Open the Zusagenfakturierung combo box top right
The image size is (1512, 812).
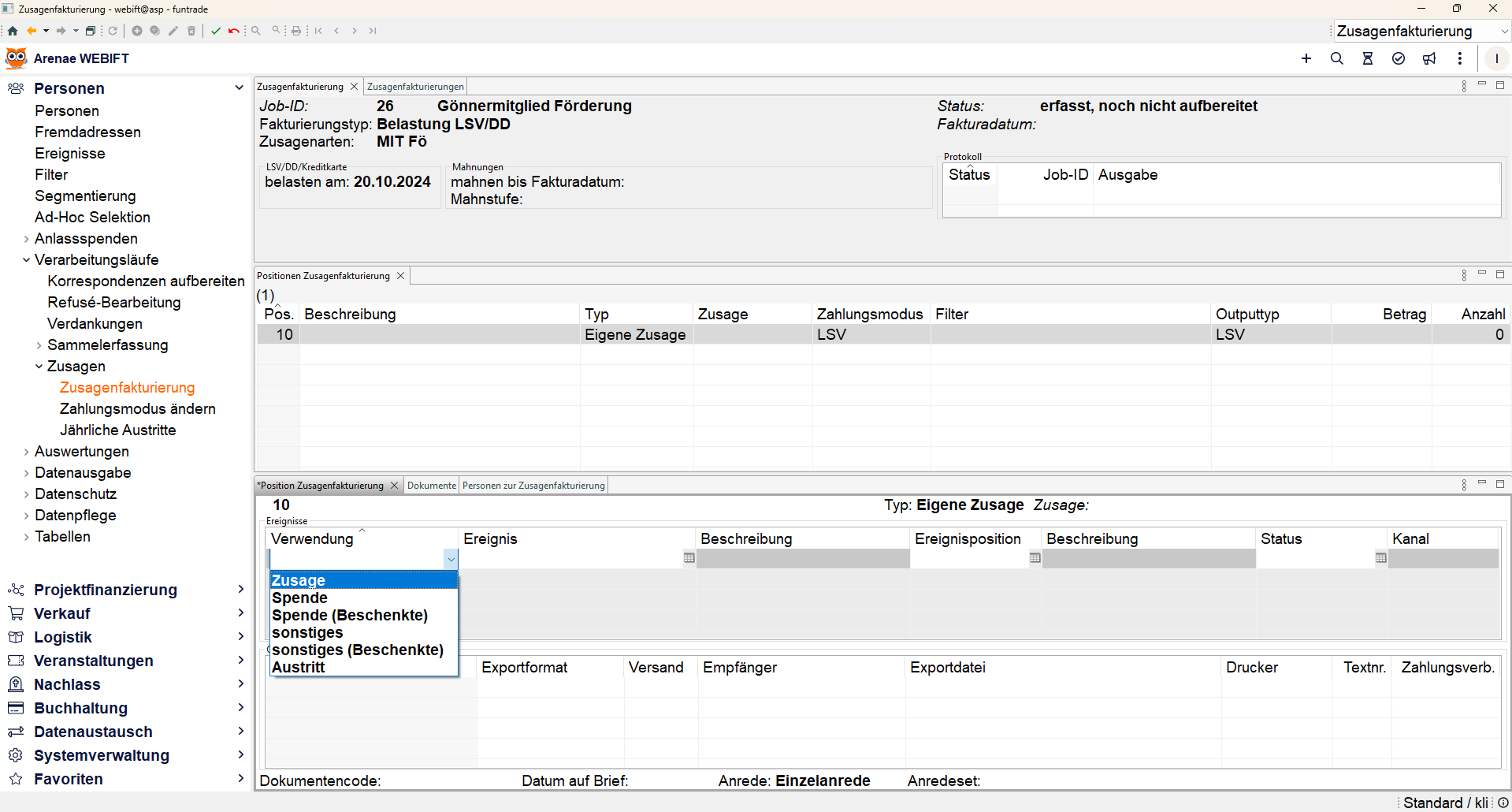click(1504, 32)
